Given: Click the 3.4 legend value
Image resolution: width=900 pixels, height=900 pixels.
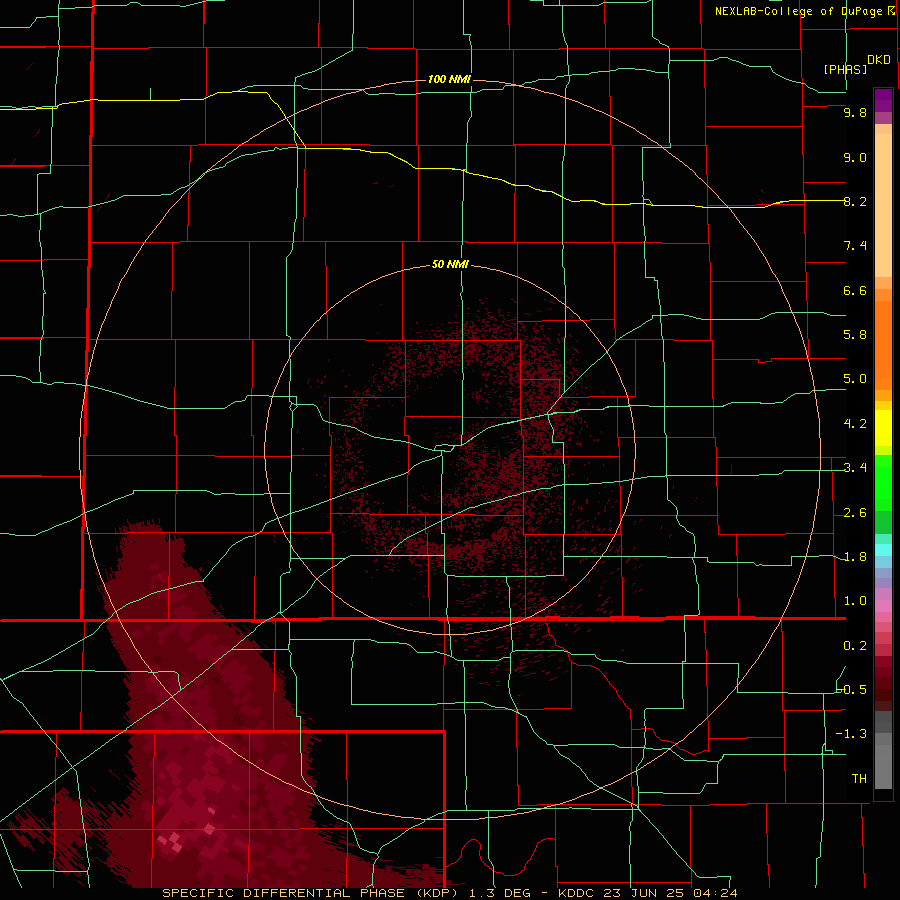Looking at the screenshot, I should click(855, 468).
